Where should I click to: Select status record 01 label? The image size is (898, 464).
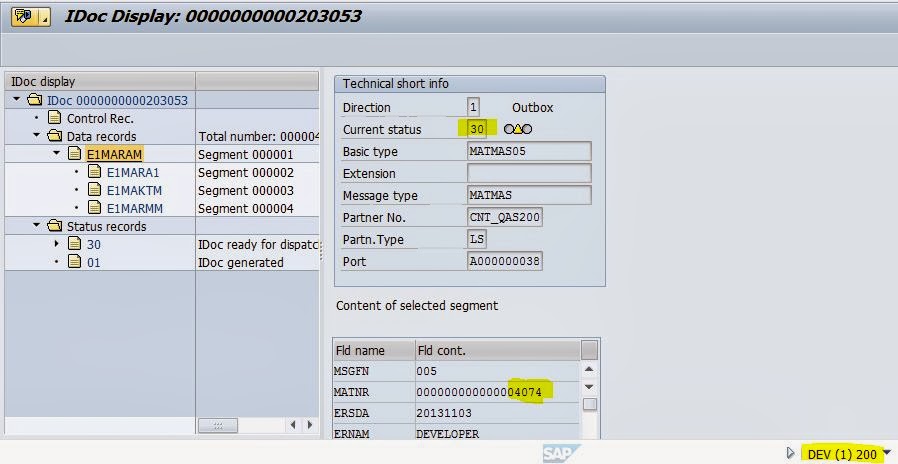tap(93, 263)
